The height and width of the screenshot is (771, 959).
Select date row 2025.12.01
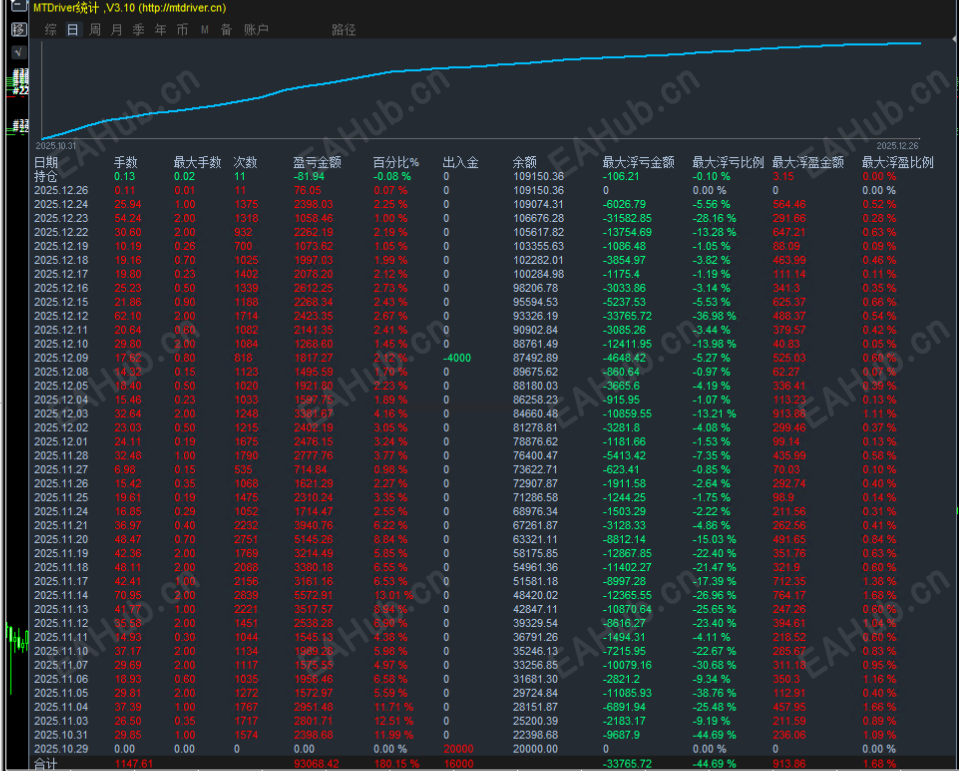point(61,441)
